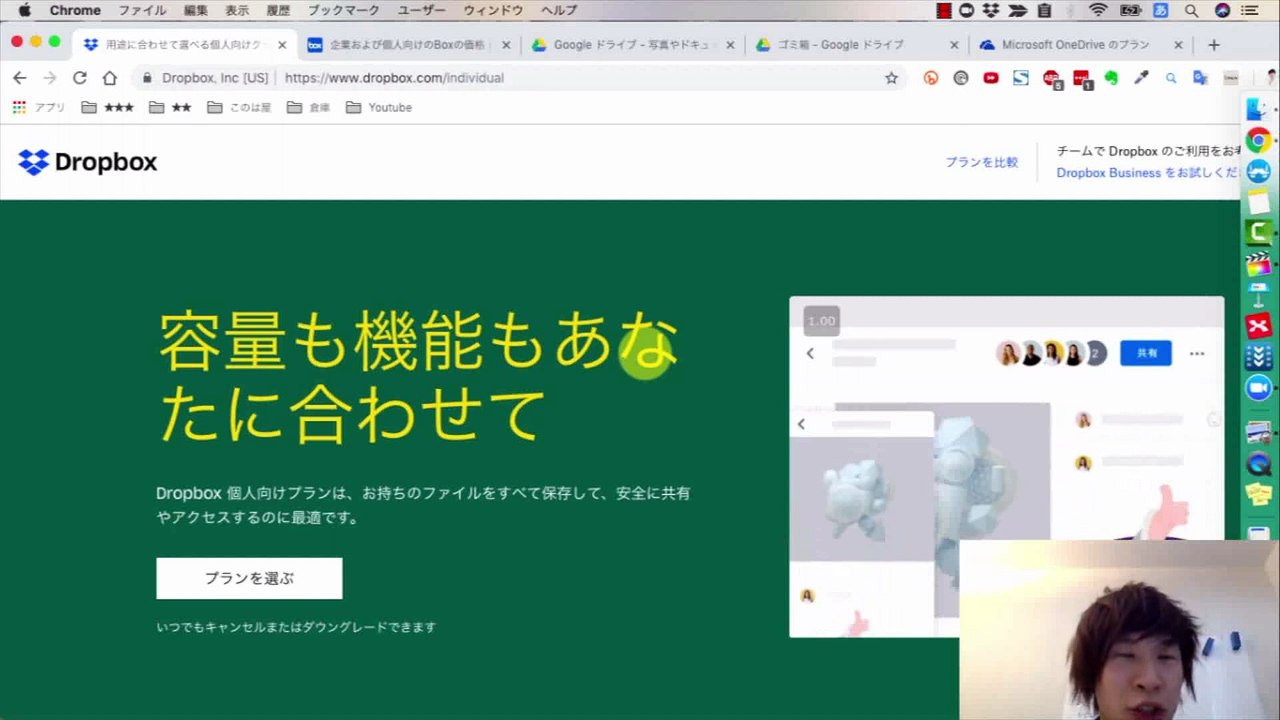The height and width of the screenshot is (720, 1280).
Task: Open the Wi-Fi status menu
Action: tap(1098, 11)
